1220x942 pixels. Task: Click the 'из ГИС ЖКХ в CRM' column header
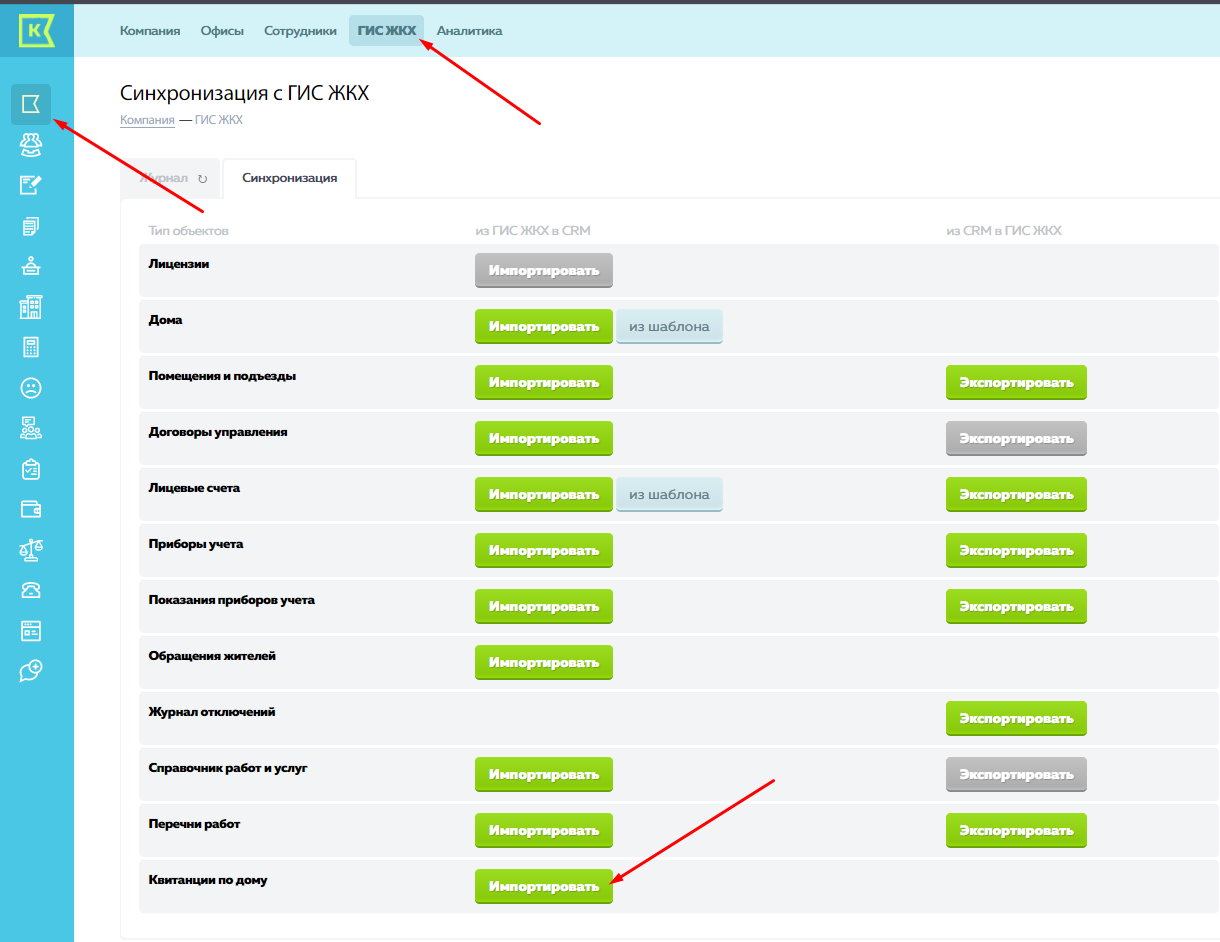tap(533, 231)
